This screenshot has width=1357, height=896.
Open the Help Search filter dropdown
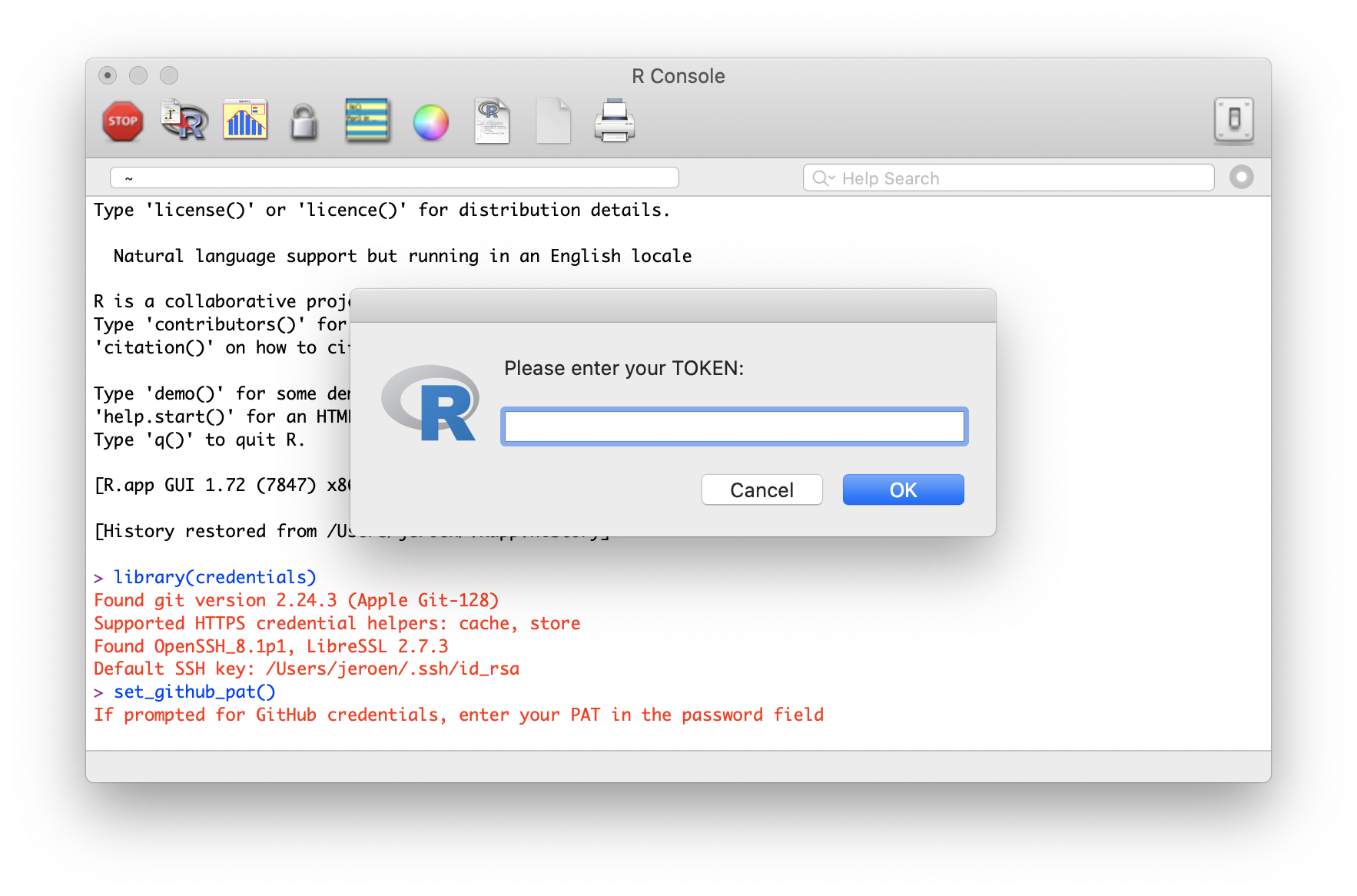[x=823, y=178]
